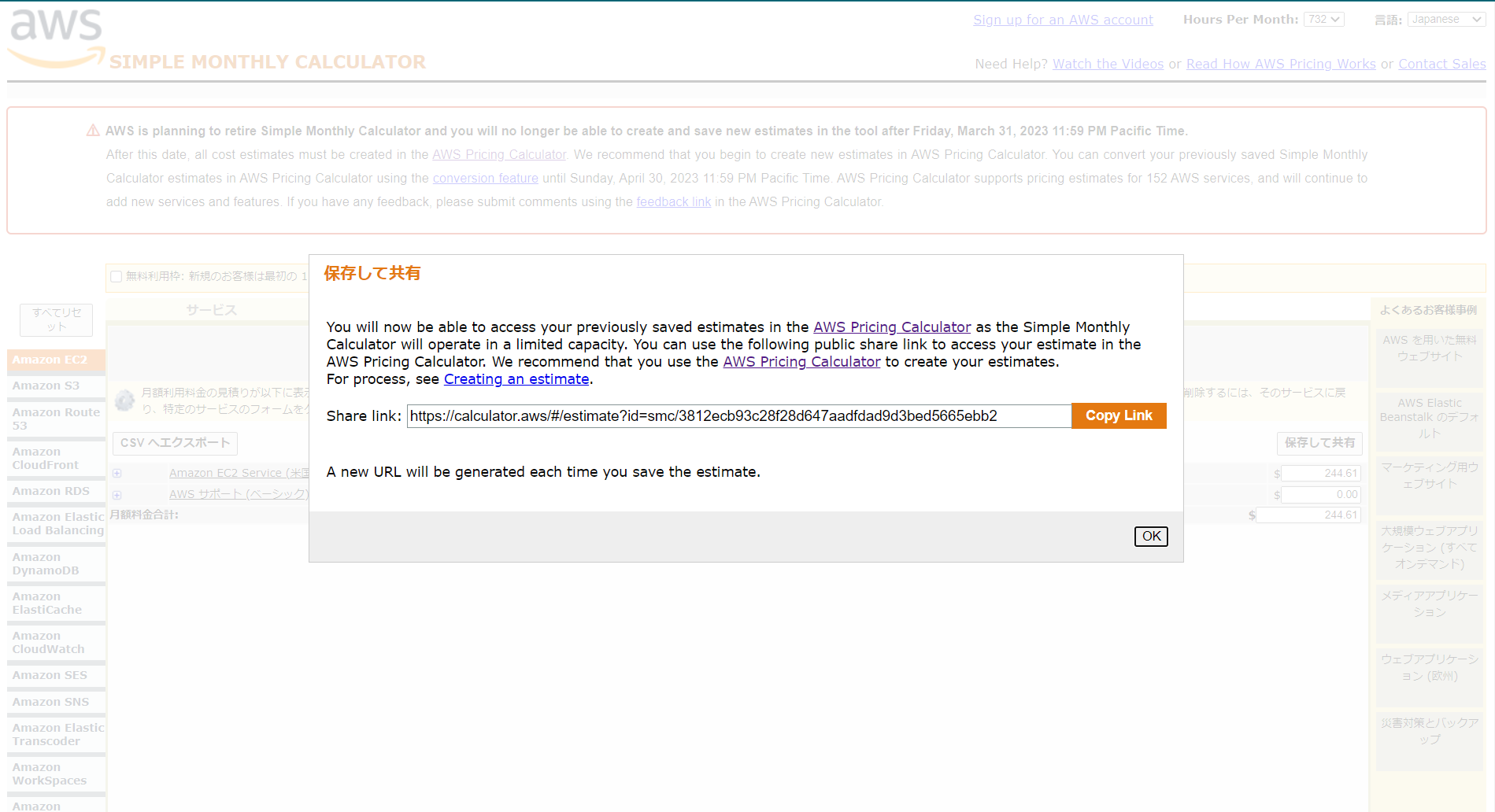Click OK to close the dialog
The width and height of the screenshot is (1495, 812).
tap(1150, 536)
